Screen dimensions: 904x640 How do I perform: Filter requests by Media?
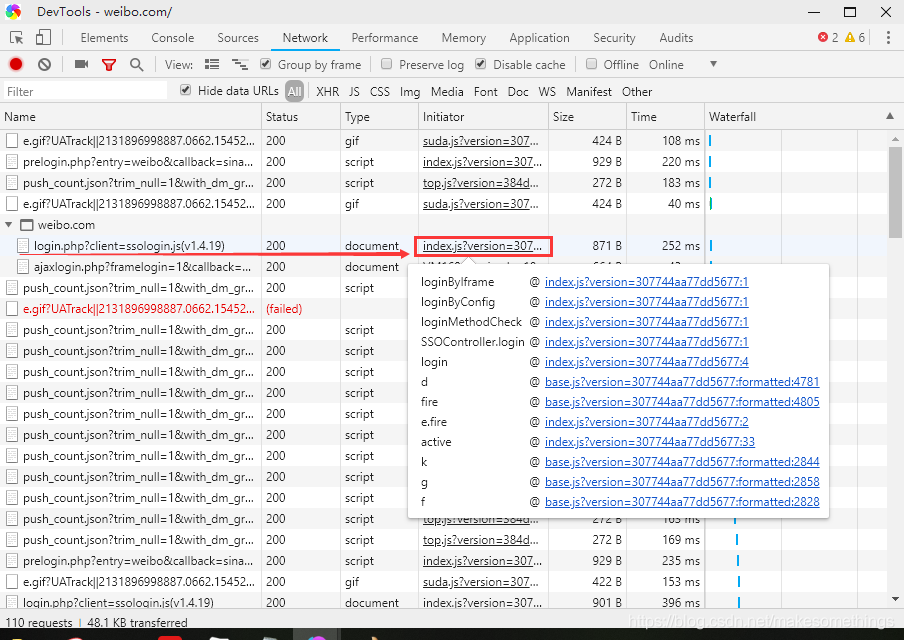click(447, 92)
